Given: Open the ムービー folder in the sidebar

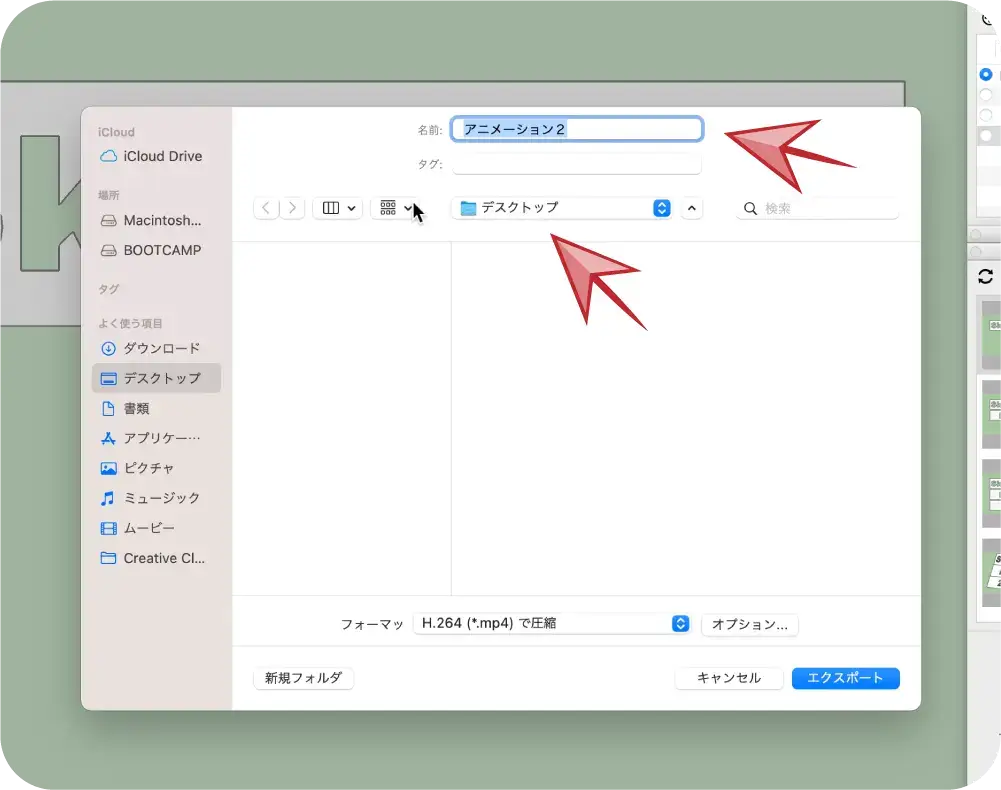Looking at the screenshot, I should (x=148, y=528).
